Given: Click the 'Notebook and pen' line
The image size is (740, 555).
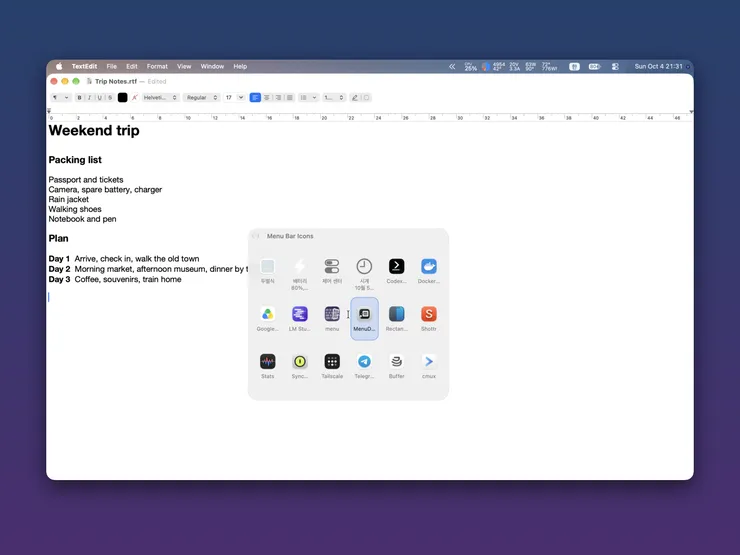Looking at the screenshot, I should coord(82,219).
